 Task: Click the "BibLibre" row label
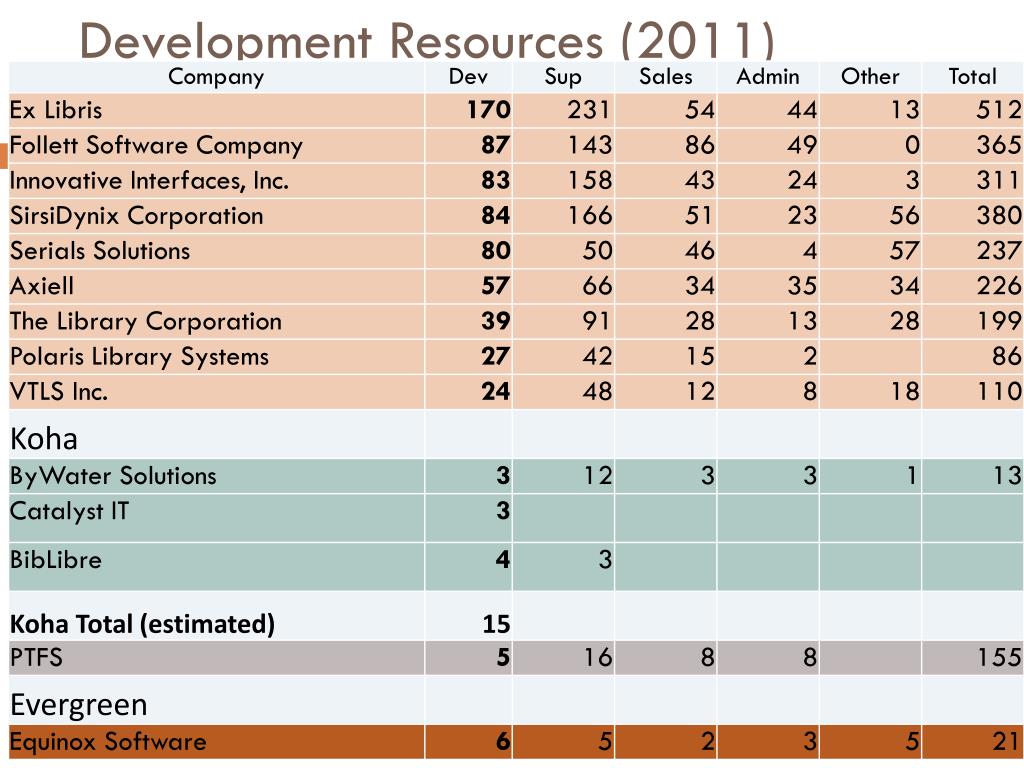coord(56,560)
